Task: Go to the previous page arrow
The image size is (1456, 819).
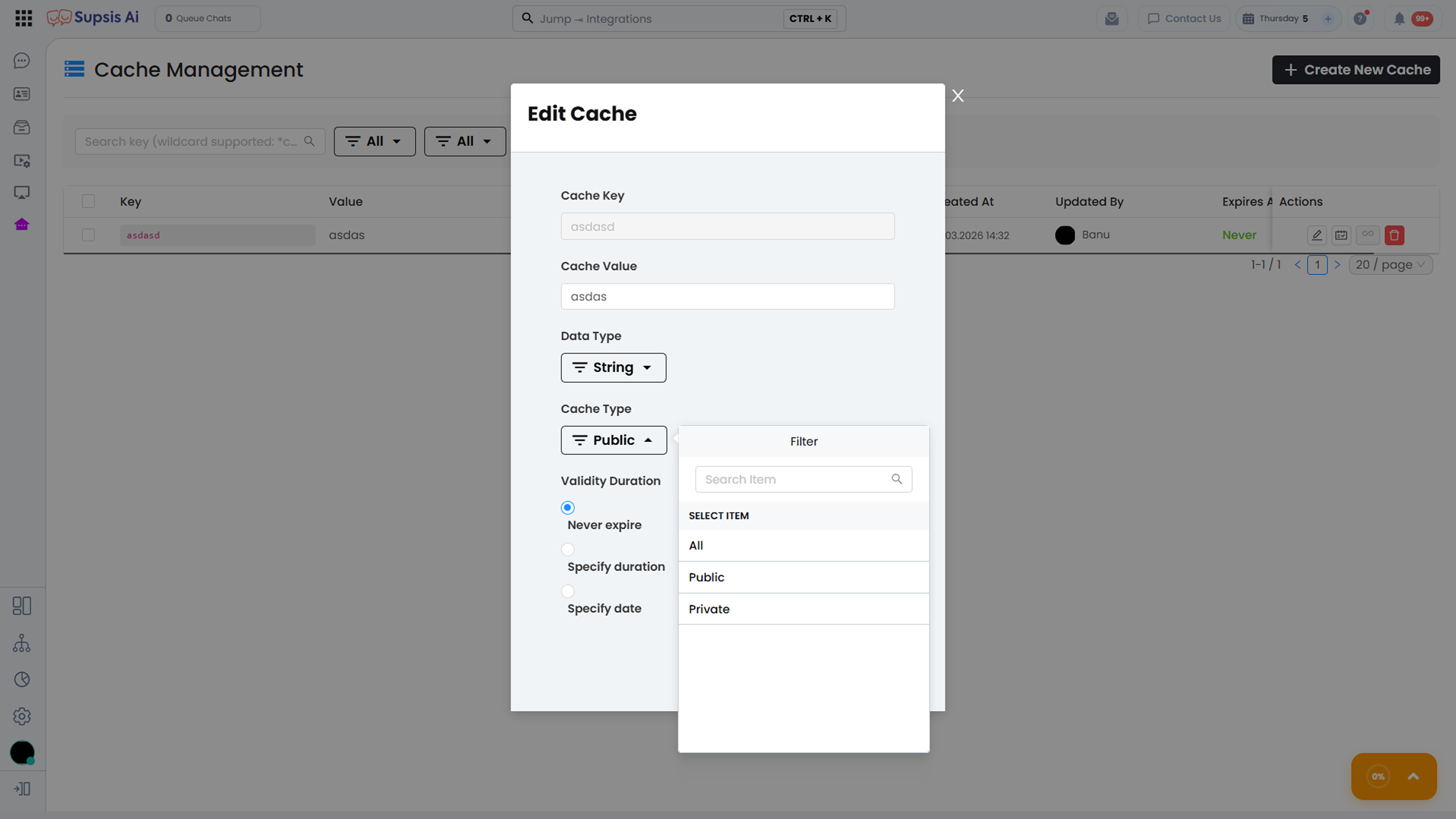Action: click(1298, 265)
